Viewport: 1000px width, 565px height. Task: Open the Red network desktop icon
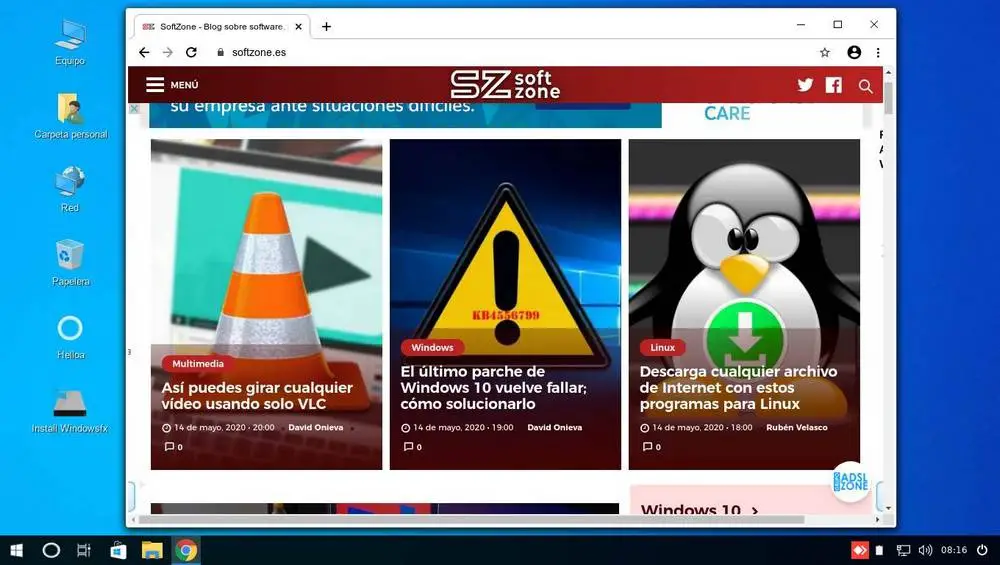tap(70, 189)
